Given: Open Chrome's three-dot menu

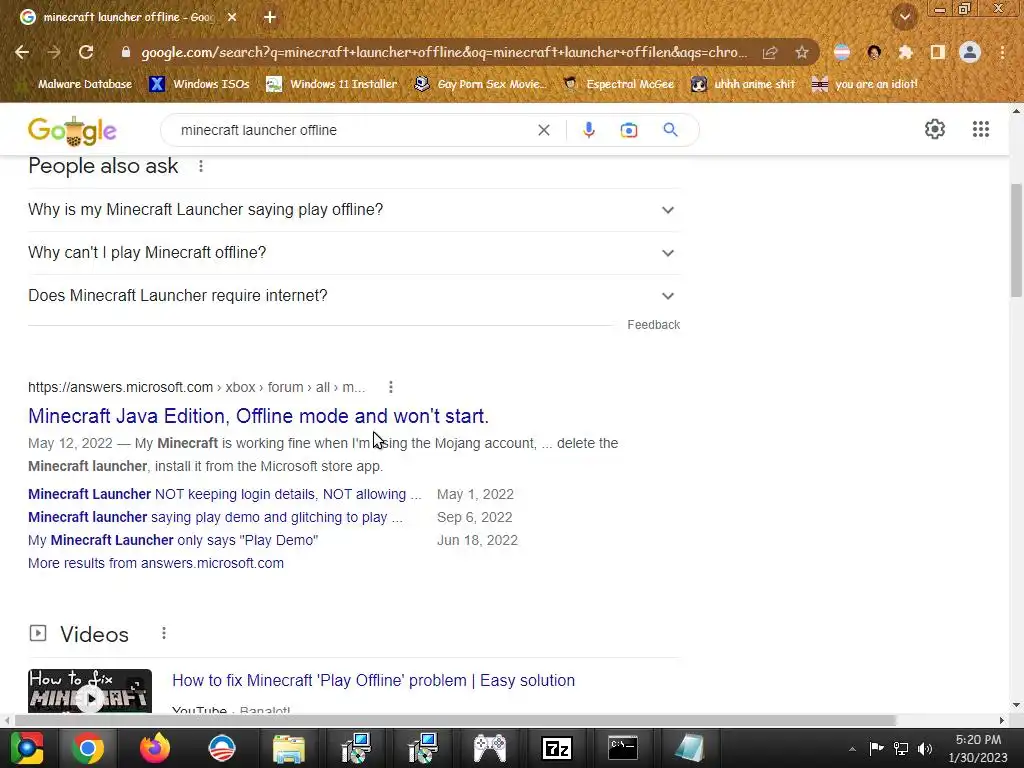Looking at the screenshot, I should tap(1002, 52).
